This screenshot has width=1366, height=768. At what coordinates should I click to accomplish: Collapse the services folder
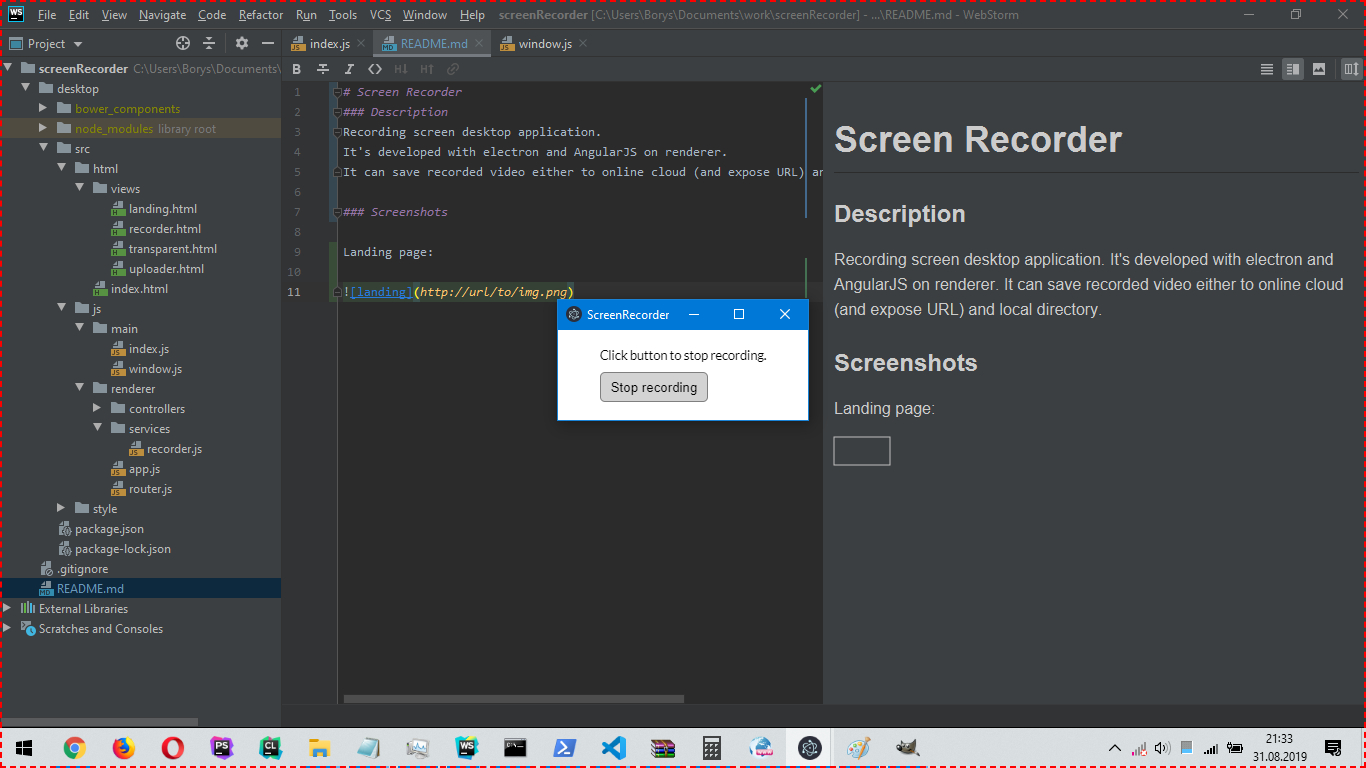click(97, 429)
